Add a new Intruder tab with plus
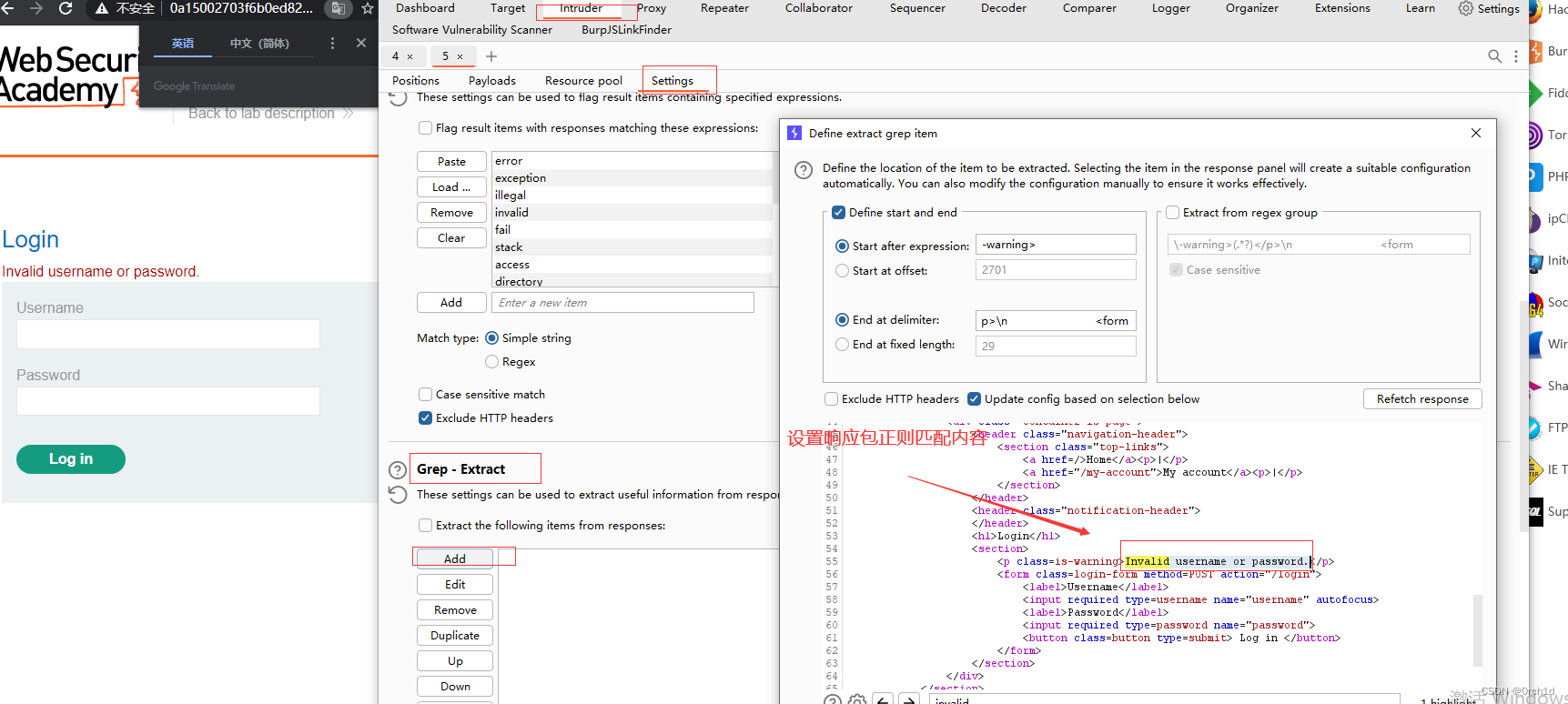The image size is (1568, 704). 491,56
